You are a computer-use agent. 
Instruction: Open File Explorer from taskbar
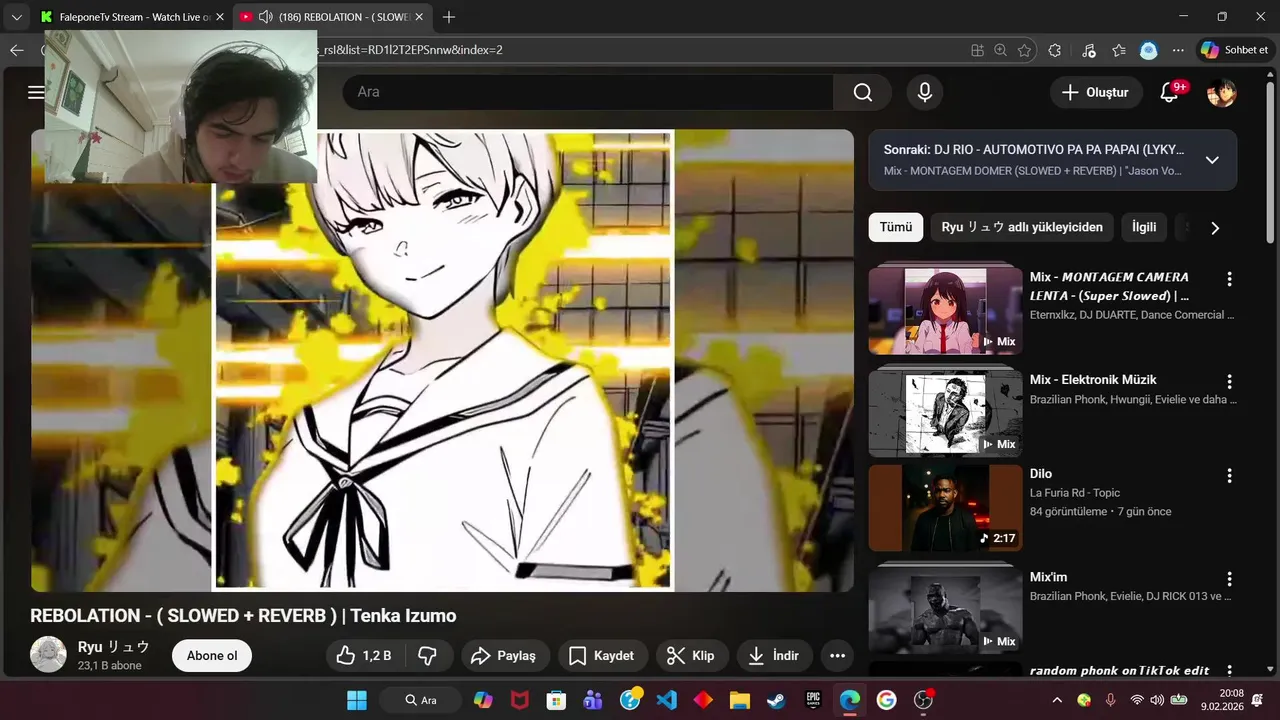pyautogui.click(x=740, y=700)
